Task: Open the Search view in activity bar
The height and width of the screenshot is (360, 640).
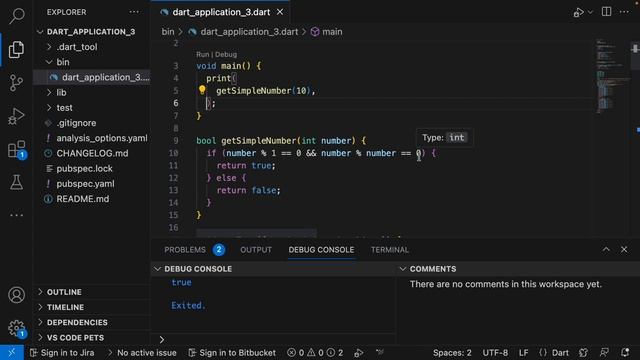Action: [x=16, y=16]
